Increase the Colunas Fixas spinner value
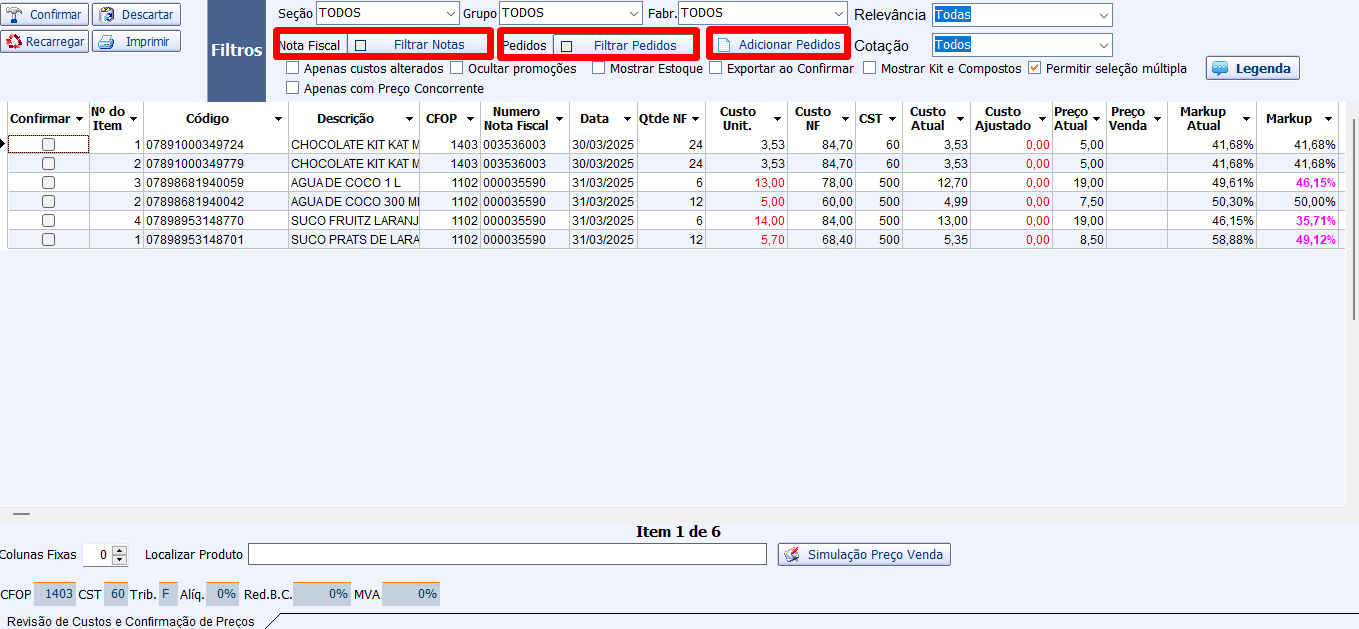This screenshot has width=1359, height=629. click(120, 550)
